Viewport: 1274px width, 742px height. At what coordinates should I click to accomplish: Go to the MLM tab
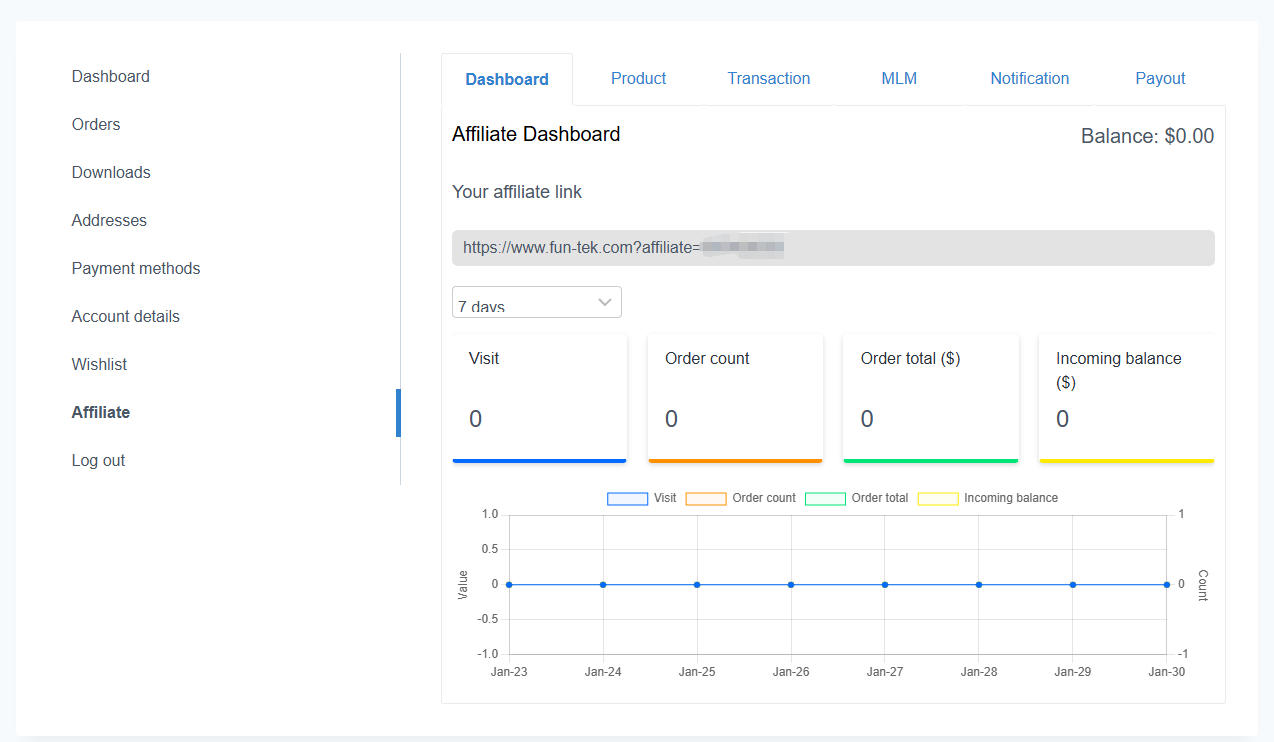coord(899,79)
